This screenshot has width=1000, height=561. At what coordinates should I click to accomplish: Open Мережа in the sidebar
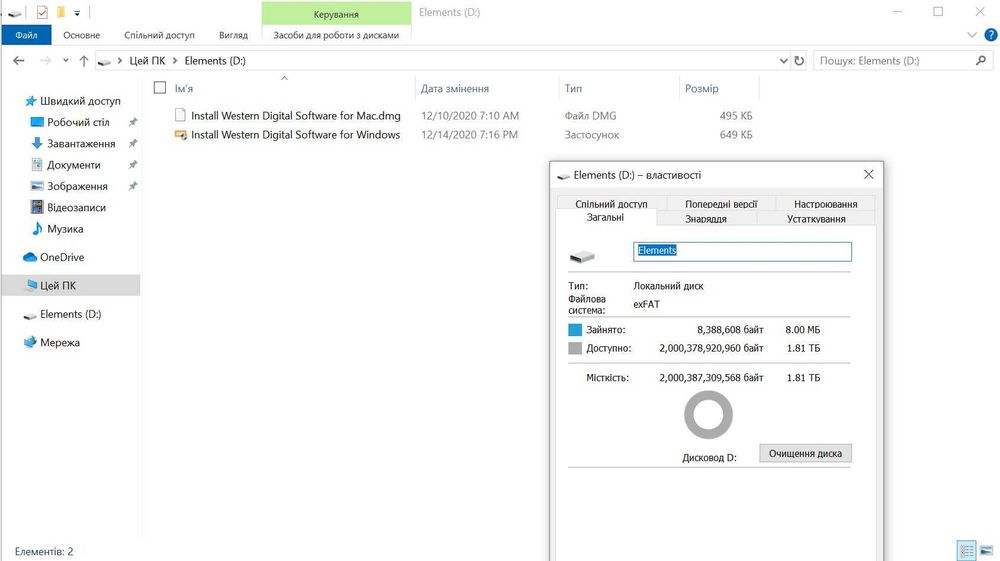59,342
